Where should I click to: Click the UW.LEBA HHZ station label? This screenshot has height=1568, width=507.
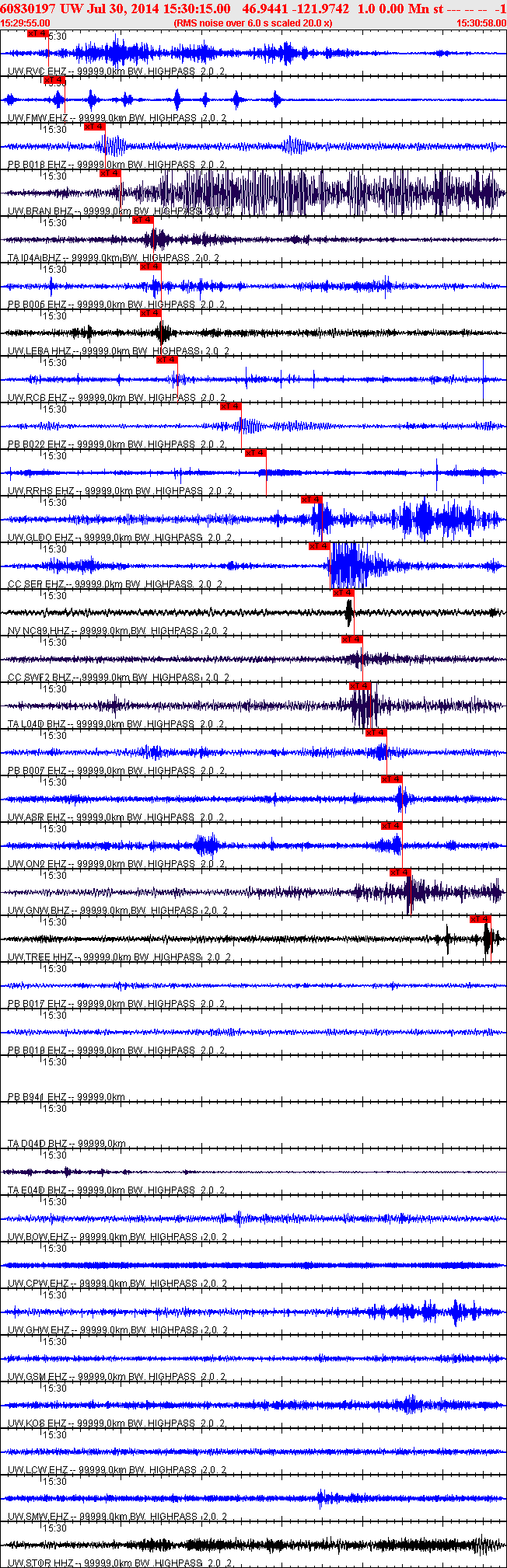(x=40, y=351)
